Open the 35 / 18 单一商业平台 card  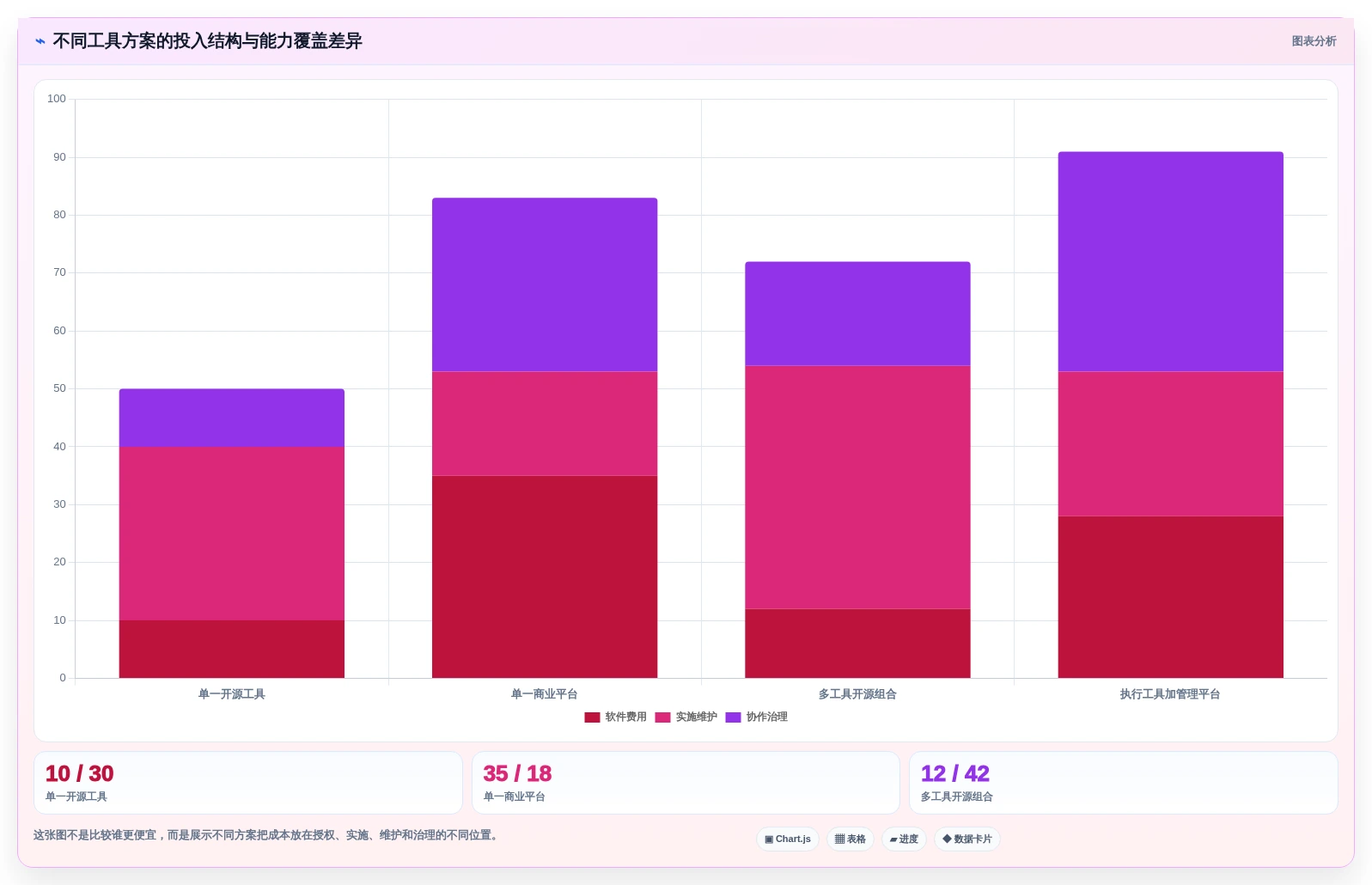click(x=686, y=783)
